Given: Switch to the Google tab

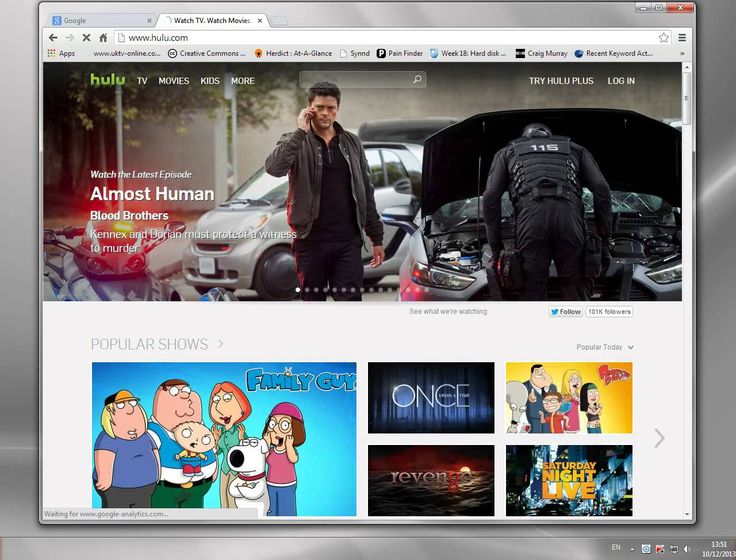Looking at the screenshot, I should pyautogui.click(x=101, y=21).
